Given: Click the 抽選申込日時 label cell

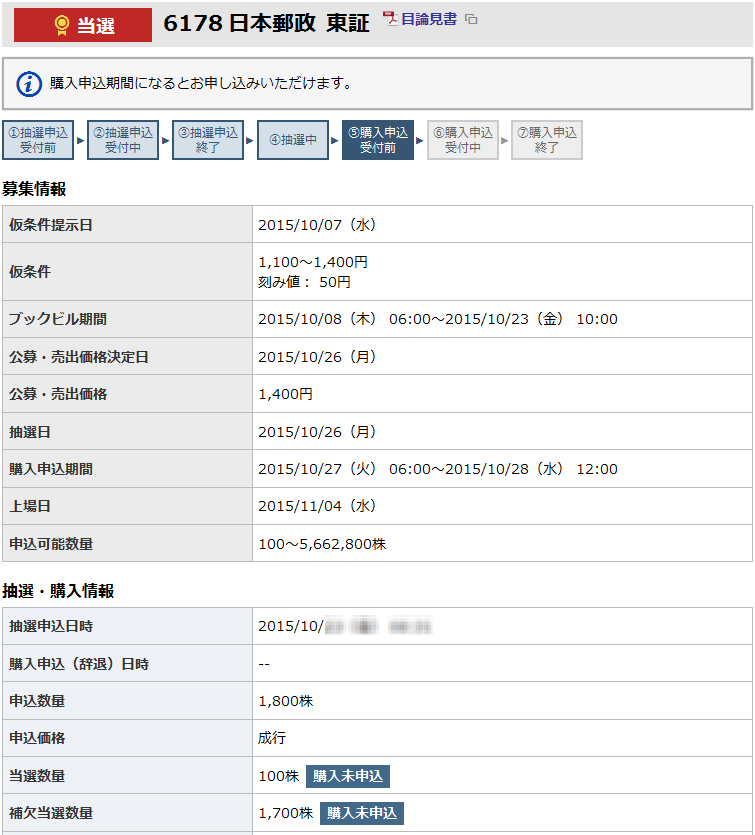Looking at the screenshot, I should [x=127, y=626].
